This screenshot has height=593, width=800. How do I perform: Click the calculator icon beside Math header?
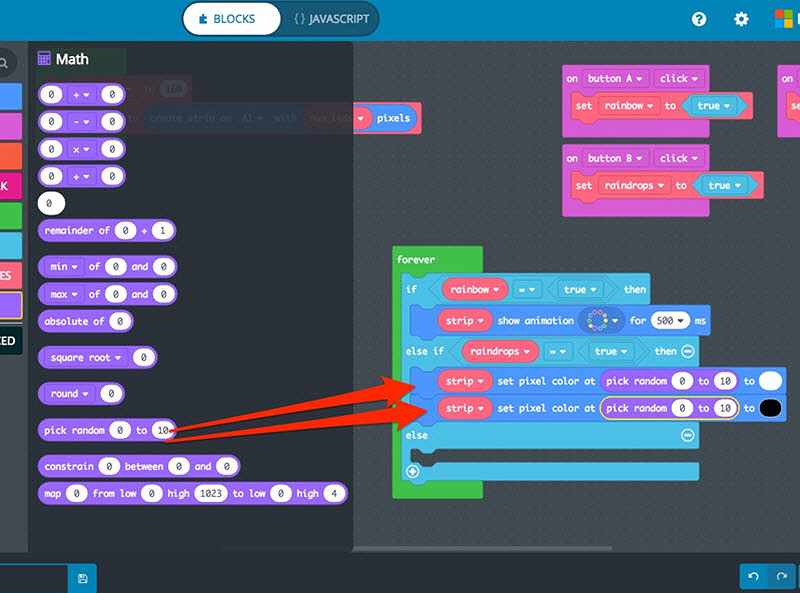pyautogui.click(x=44, y=59)
